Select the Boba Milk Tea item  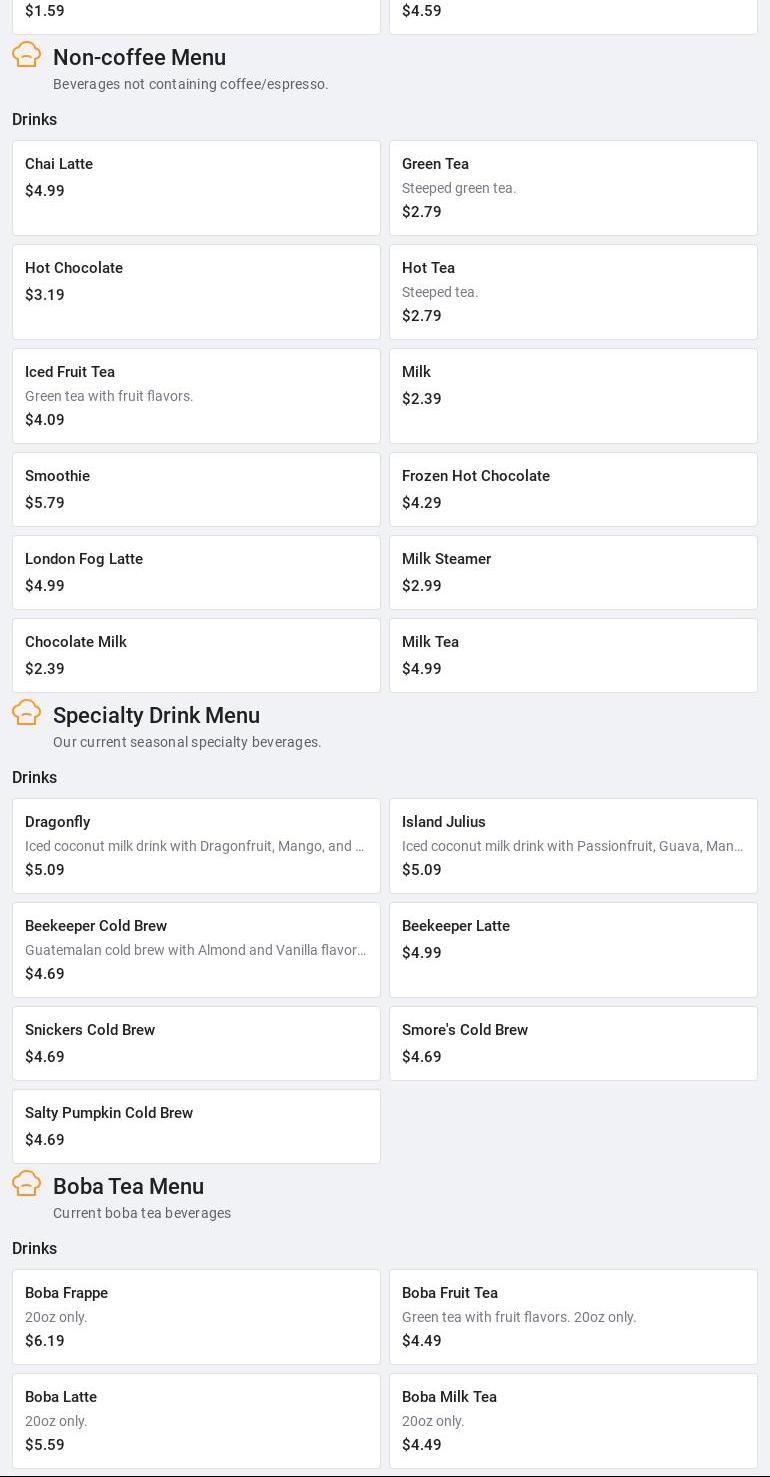tap(573, 1421)
